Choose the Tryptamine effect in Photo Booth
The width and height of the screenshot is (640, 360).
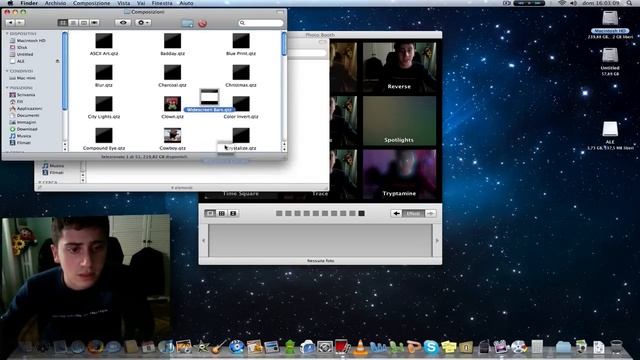point(399,174)
